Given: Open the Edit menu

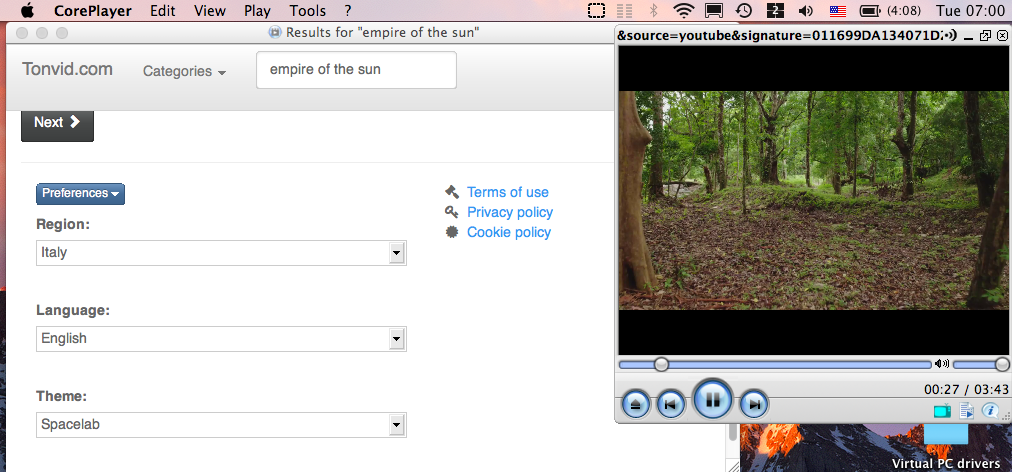Looking at the screenshot, I should point(163,11).
